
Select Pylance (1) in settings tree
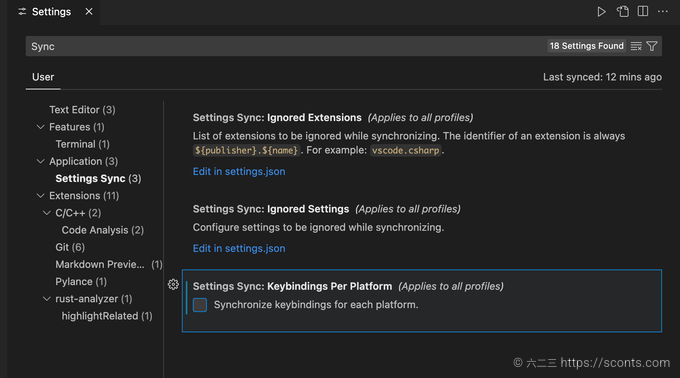click(81, 282)
